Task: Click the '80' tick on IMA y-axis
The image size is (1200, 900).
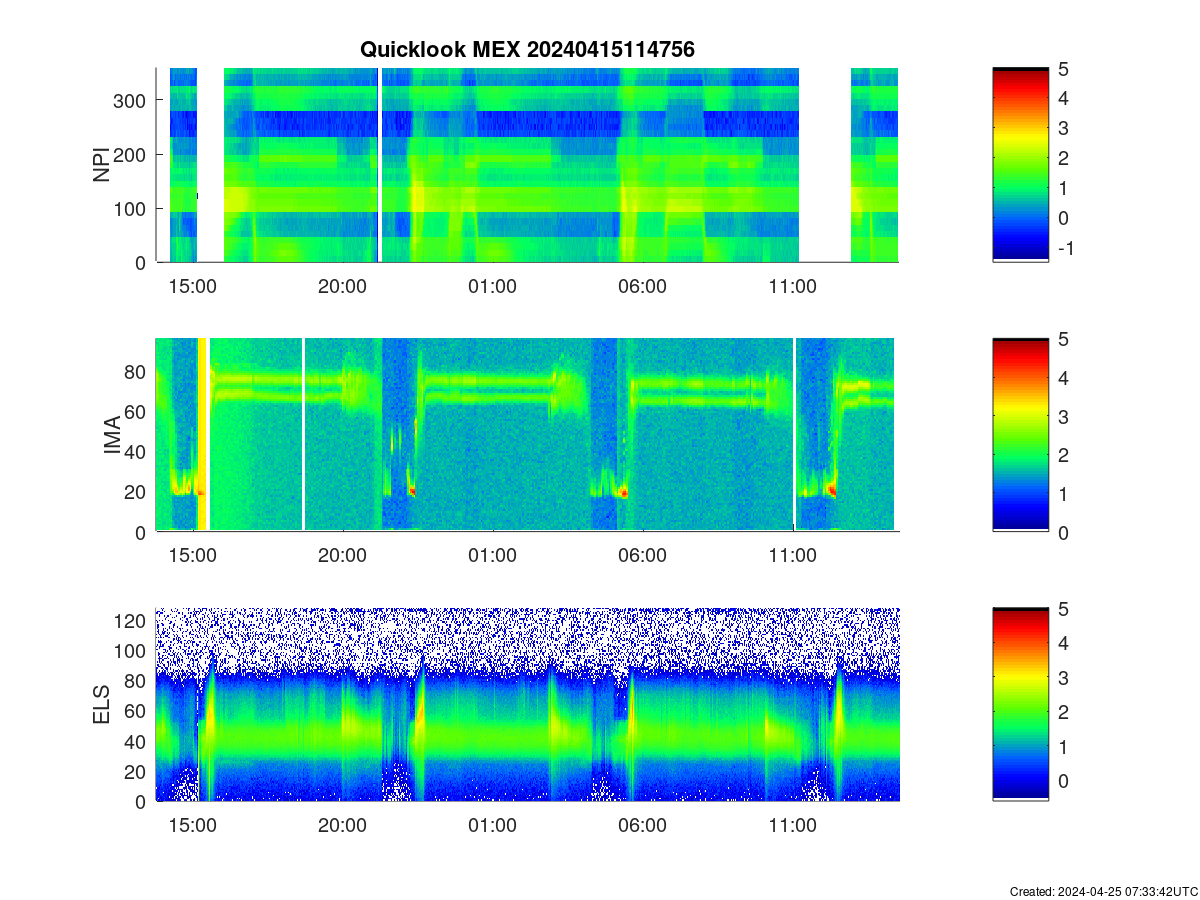Action: 137,371
